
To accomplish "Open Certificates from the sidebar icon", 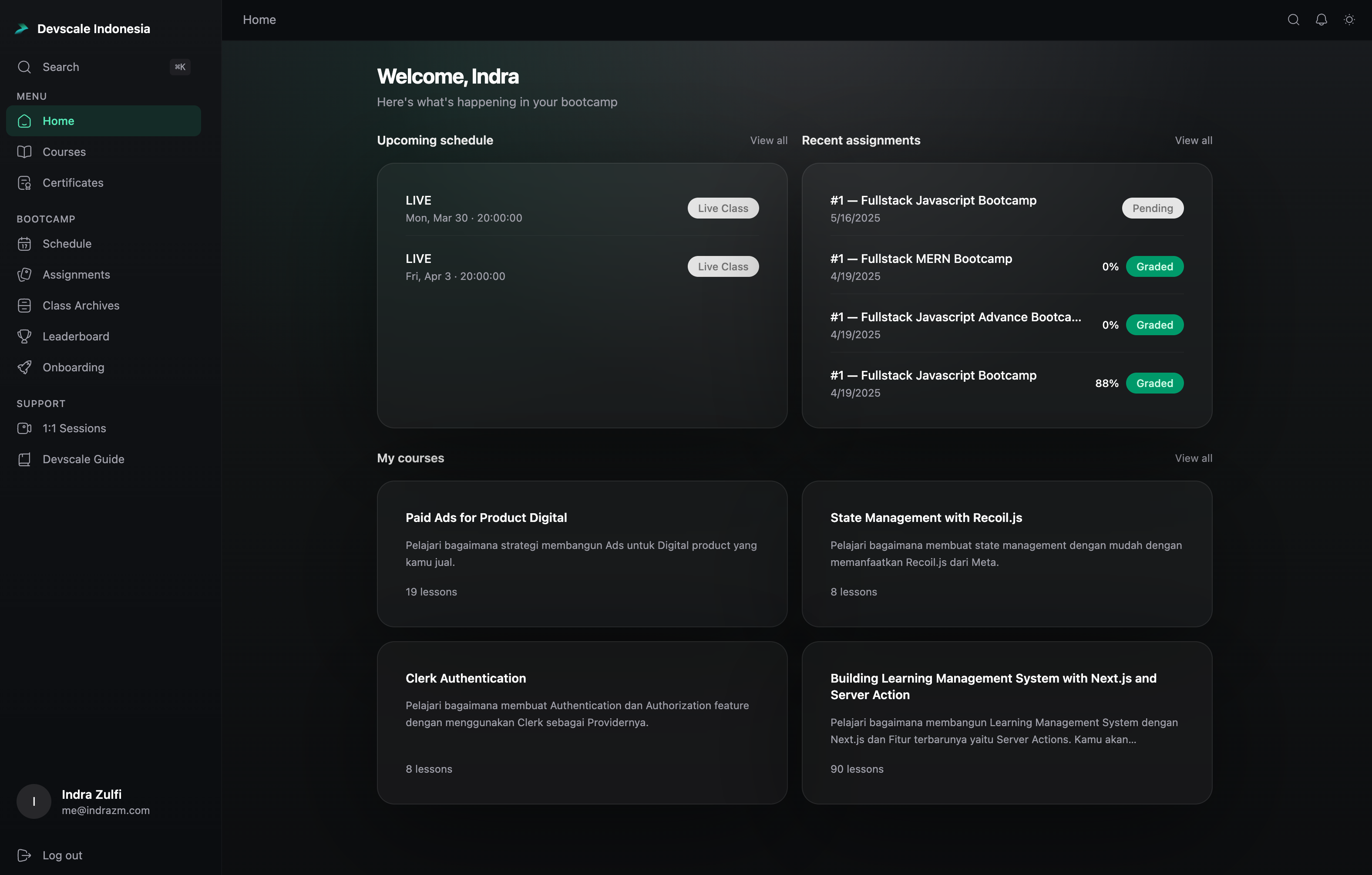I will click(24, 182).
